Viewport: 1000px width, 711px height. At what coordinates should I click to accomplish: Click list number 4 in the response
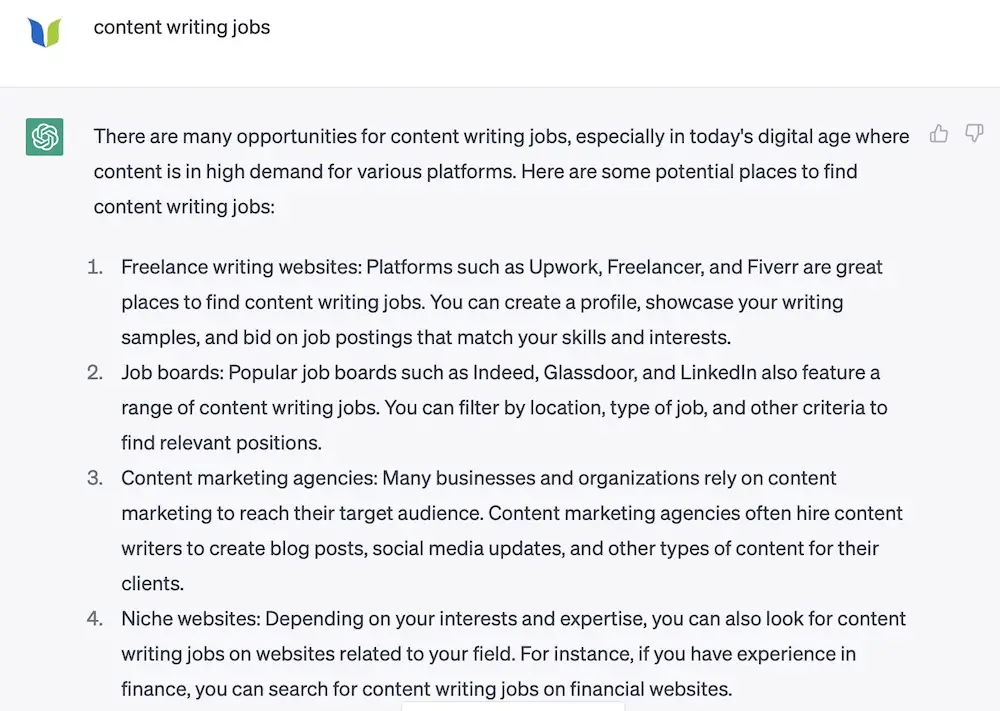95,619
